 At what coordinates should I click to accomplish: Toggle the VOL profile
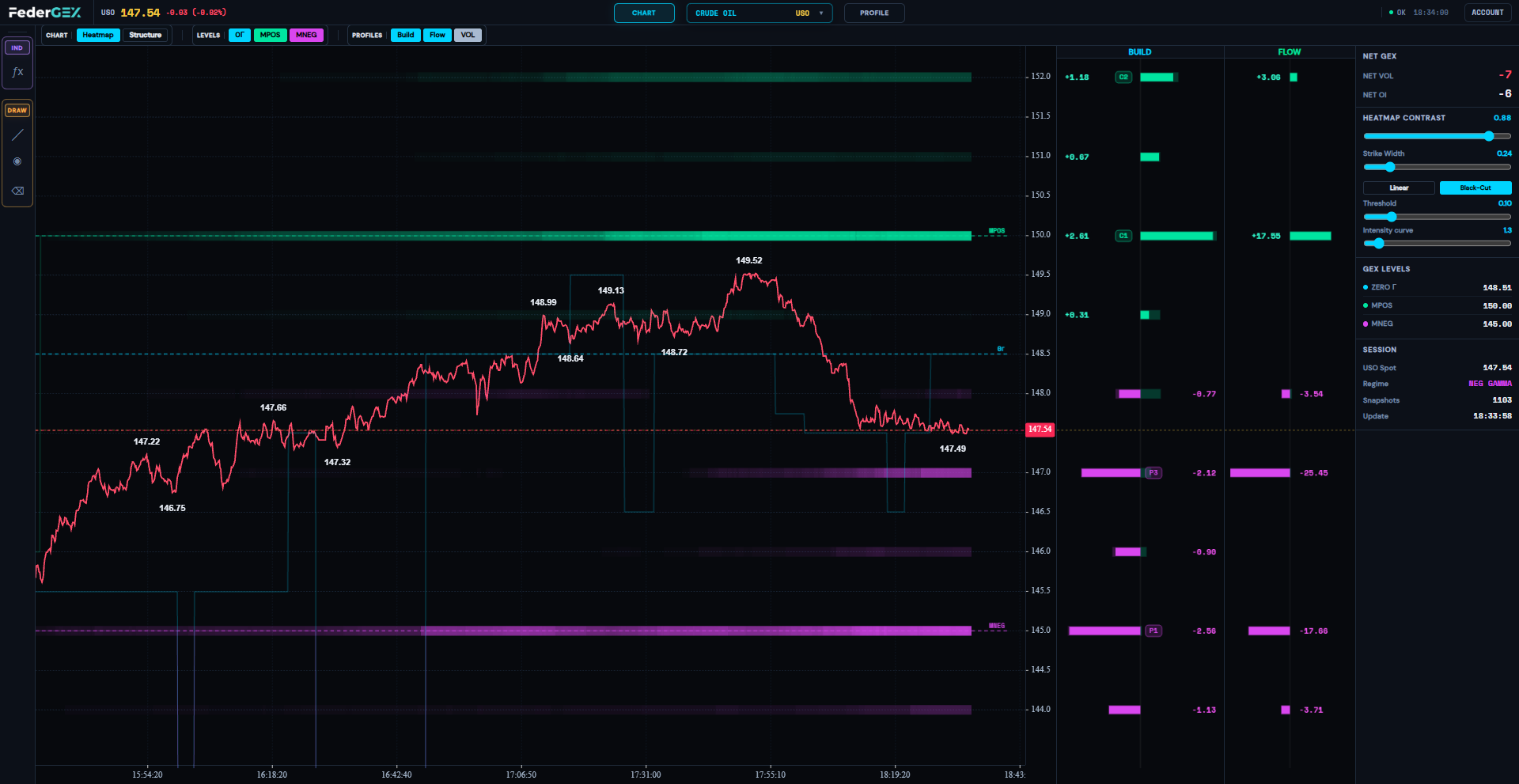click(x=468, y=35)
